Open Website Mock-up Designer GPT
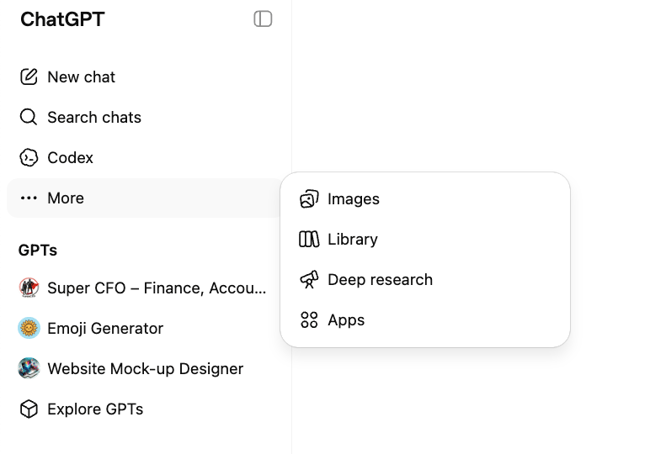This screenshot has width=650, height=454. click(x=145, y=368)
